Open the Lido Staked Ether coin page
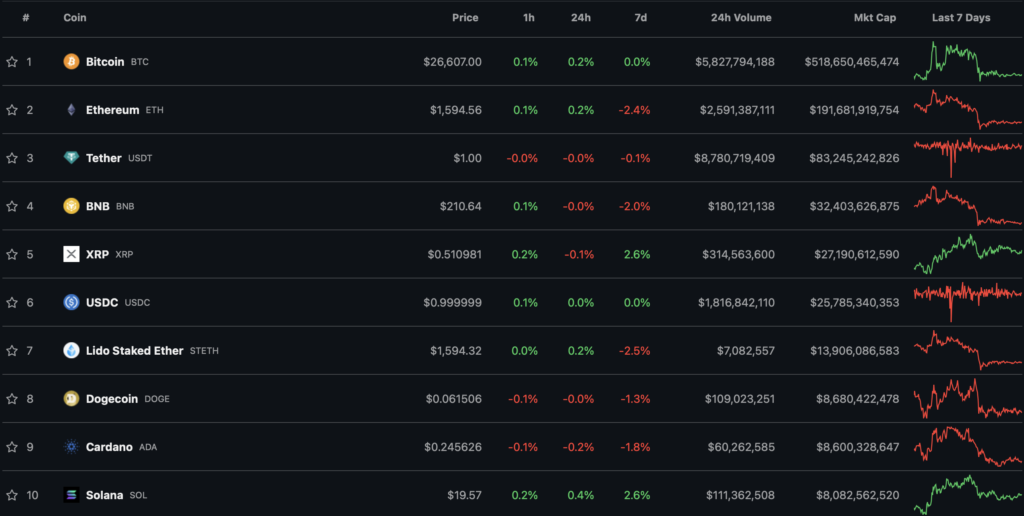Image resolution: width=1024 pixels, height=516 pixels. pyautogui.click(x=134, y=351)
